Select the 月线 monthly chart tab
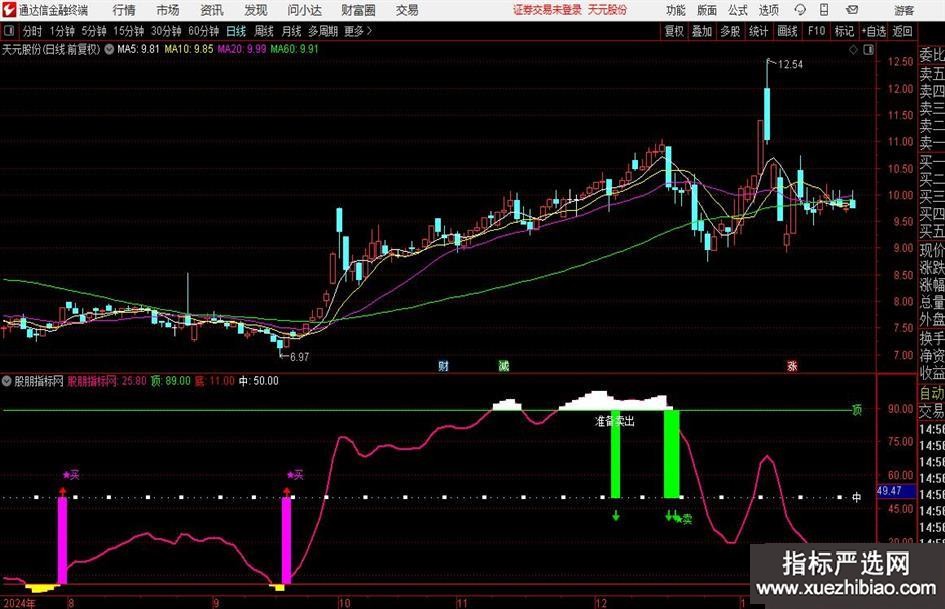The height and width of the screenshot is (609, 945). click(291, 31)
